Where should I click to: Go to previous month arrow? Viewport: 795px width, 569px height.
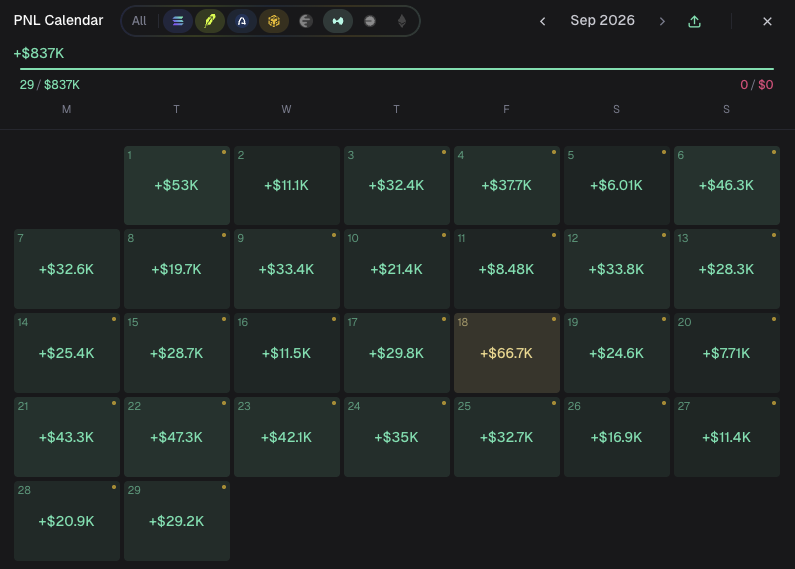point(543,21)
